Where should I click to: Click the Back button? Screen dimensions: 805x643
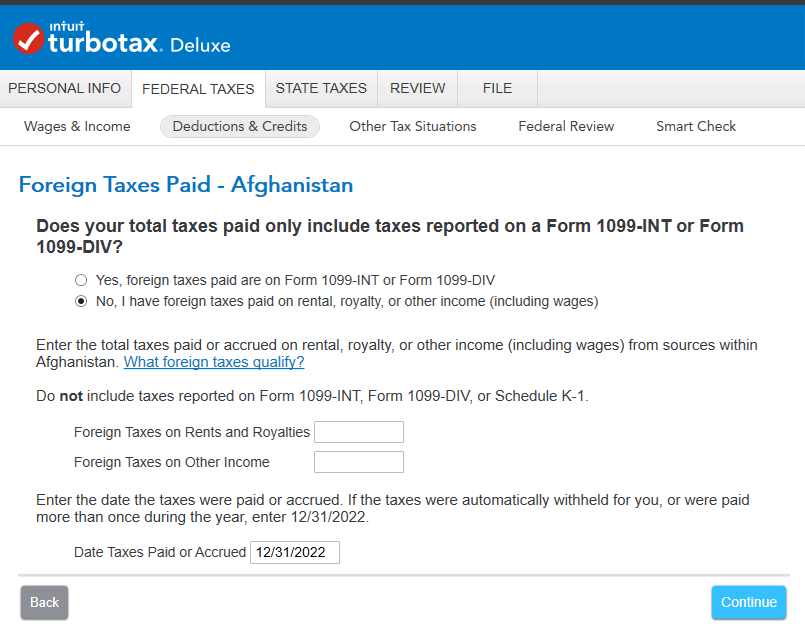(44, 602)
